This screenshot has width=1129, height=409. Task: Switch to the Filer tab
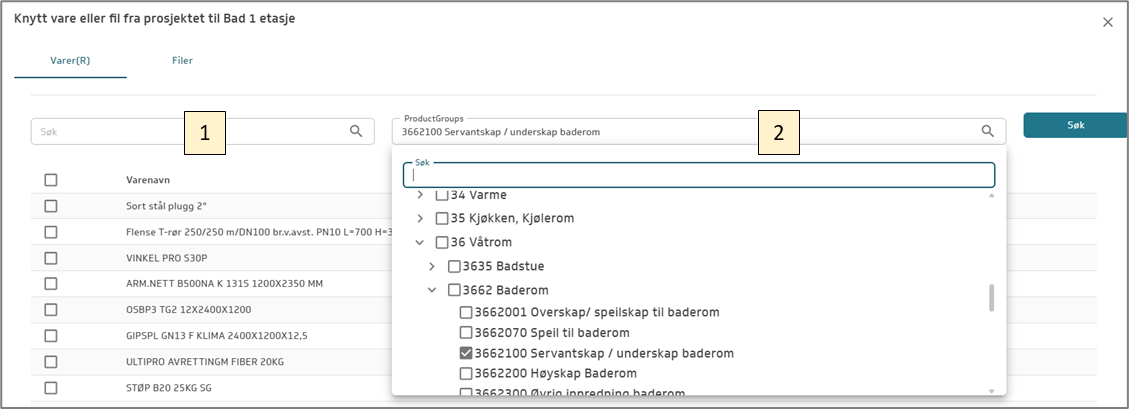pos(182,61)
